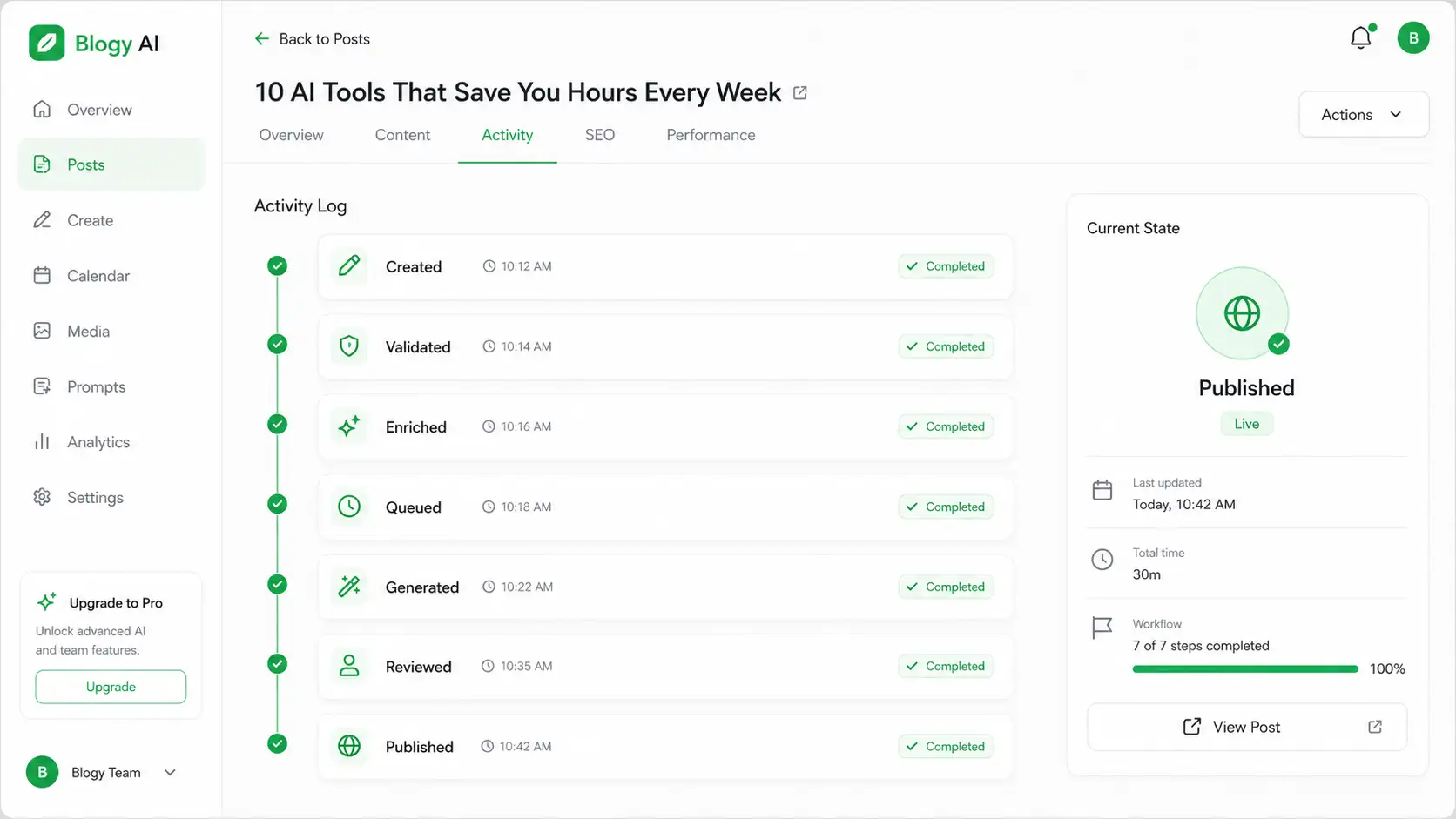Click the Completed badge in Reviewed row
Viewport: 1456px width, 819px height.
tap(946, 666)
